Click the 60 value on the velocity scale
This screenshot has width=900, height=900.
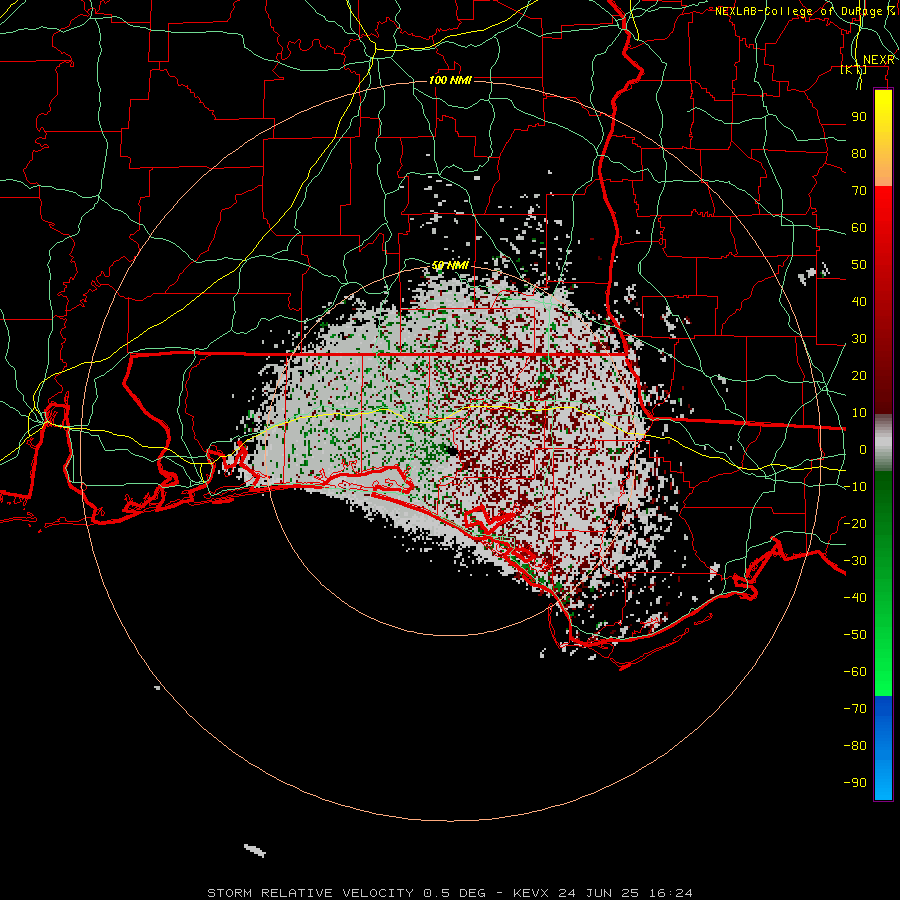coord(859,227)
